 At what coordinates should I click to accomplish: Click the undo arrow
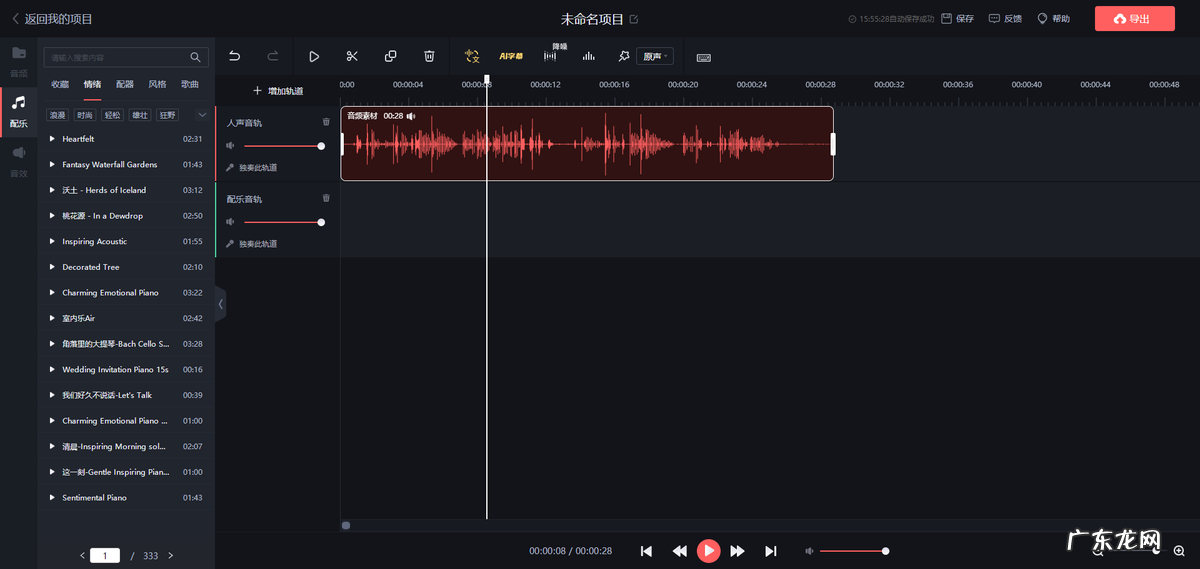(235, 57)
